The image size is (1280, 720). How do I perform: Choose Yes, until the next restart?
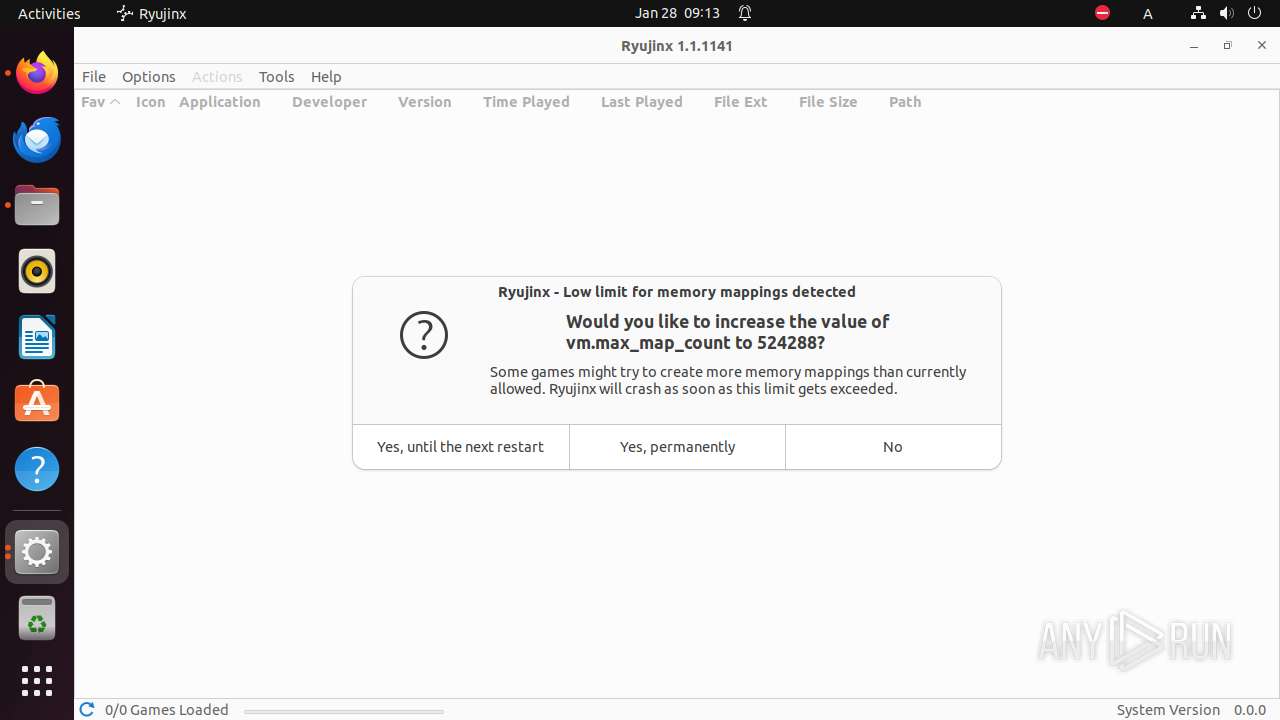(x=461, y=447)
